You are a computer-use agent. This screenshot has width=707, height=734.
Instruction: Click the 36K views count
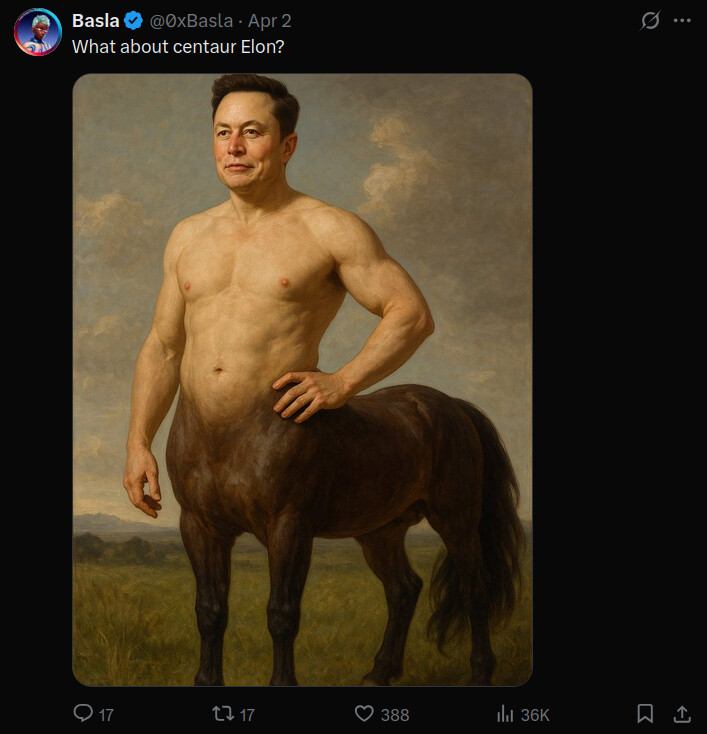point(535,715)
